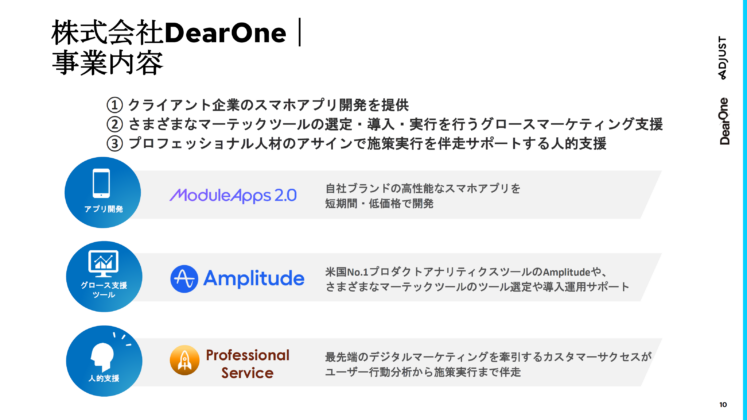Click the orange rocket icon beside Professional Service
747x420 pixels.
(x=184, y=360)
